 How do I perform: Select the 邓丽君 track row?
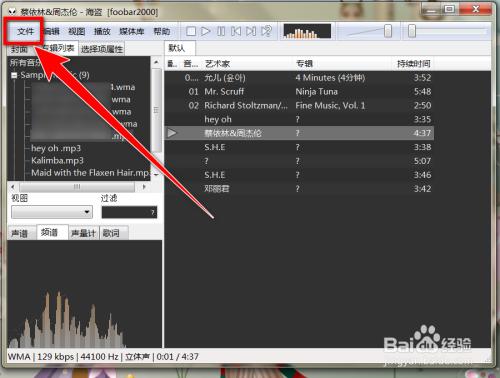tap(299, 189)
